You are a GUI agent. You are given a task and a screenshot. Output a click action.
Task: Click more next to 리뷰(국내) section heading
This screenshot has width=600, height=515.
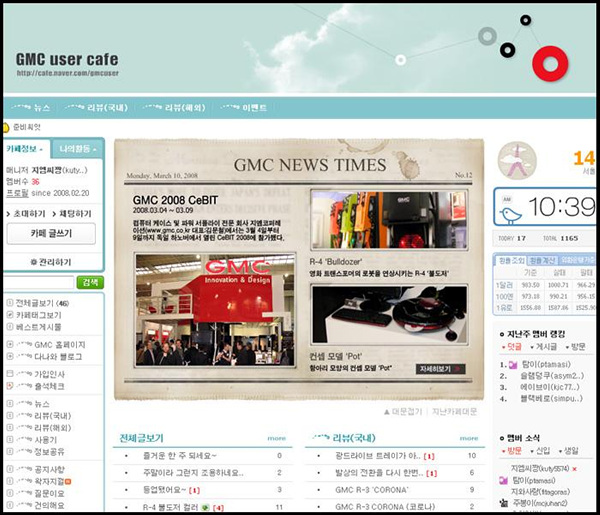click(x=469, y=438)
